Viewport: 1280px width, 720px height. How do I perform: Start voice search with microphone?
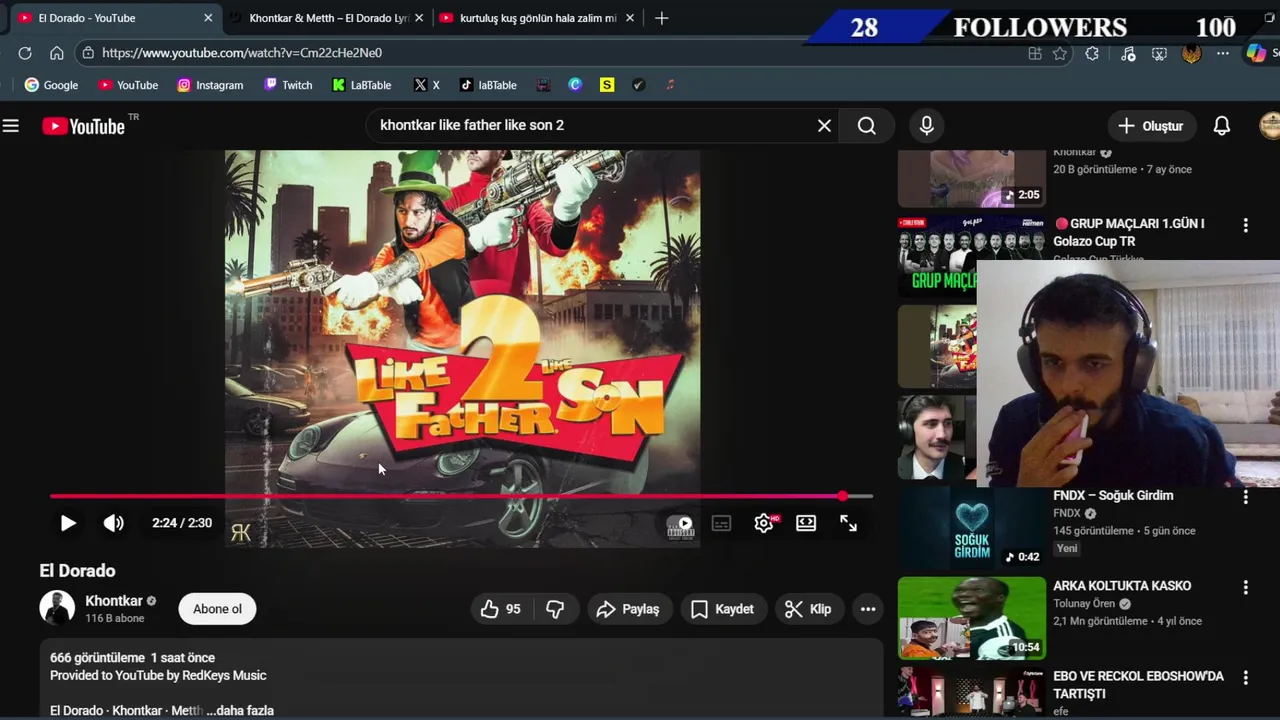(x=926, y=126)
